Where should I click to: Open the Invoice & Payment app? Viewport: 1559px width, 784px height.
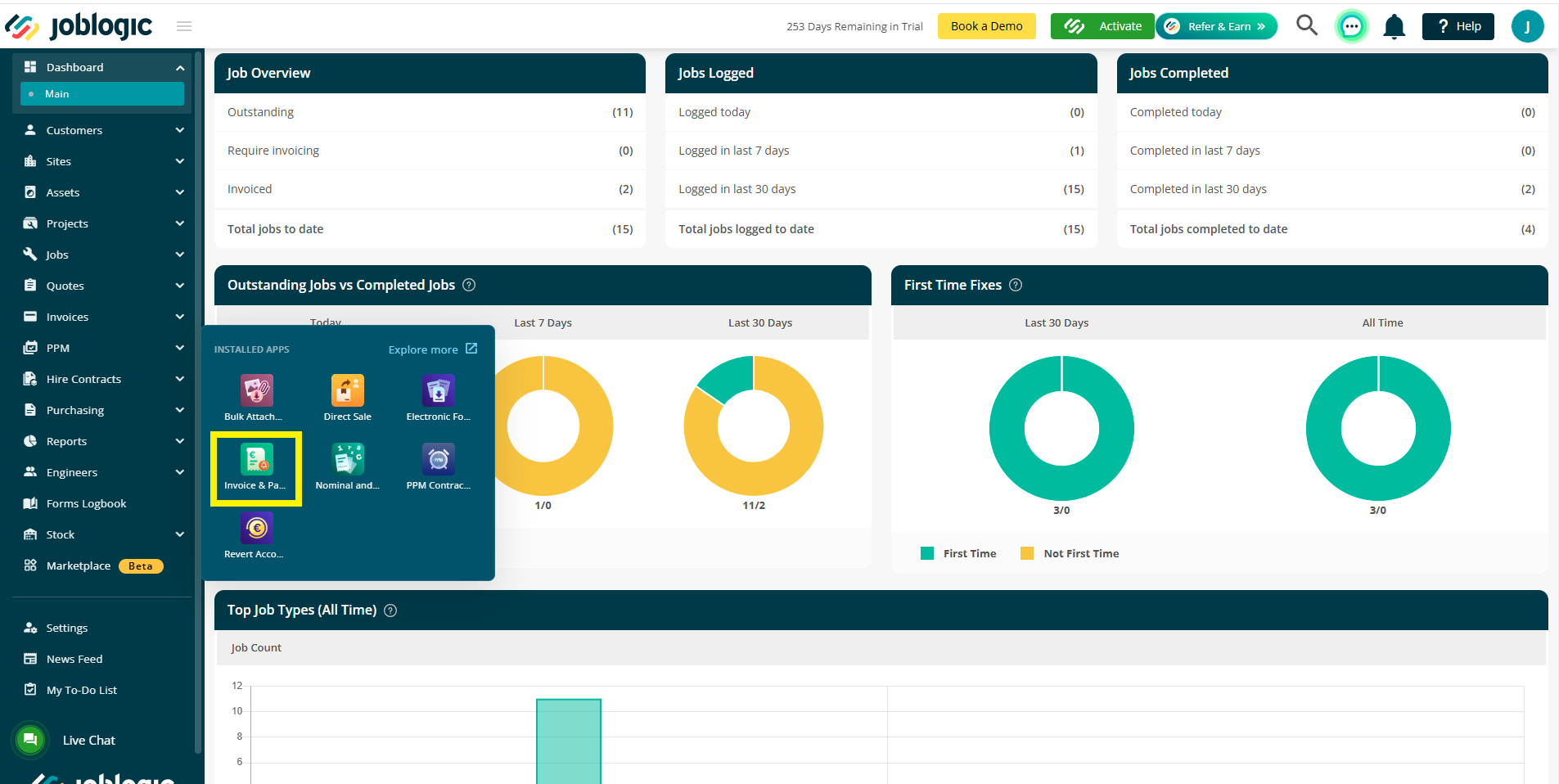[x=257, y=459]
